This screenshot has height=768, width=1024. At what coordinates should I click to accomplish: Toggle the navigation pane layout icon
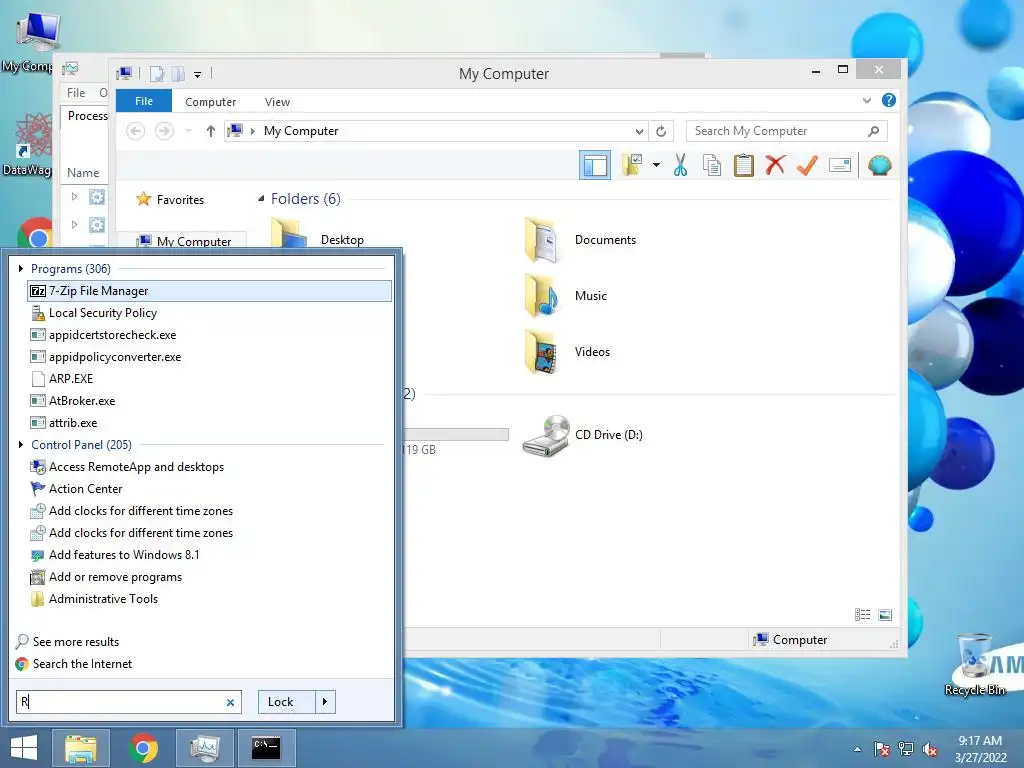click(x=594, y=165)
